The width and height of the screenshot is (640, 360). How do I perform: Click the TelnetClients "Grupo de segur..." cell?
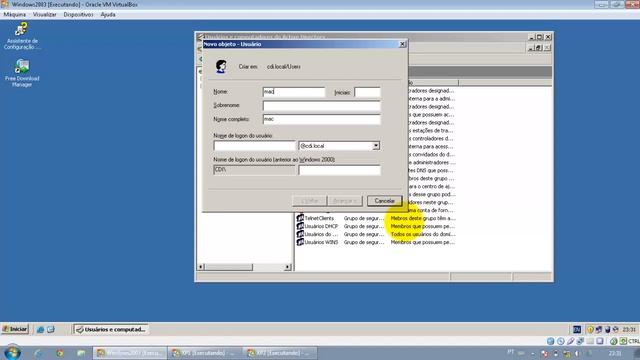364,218
